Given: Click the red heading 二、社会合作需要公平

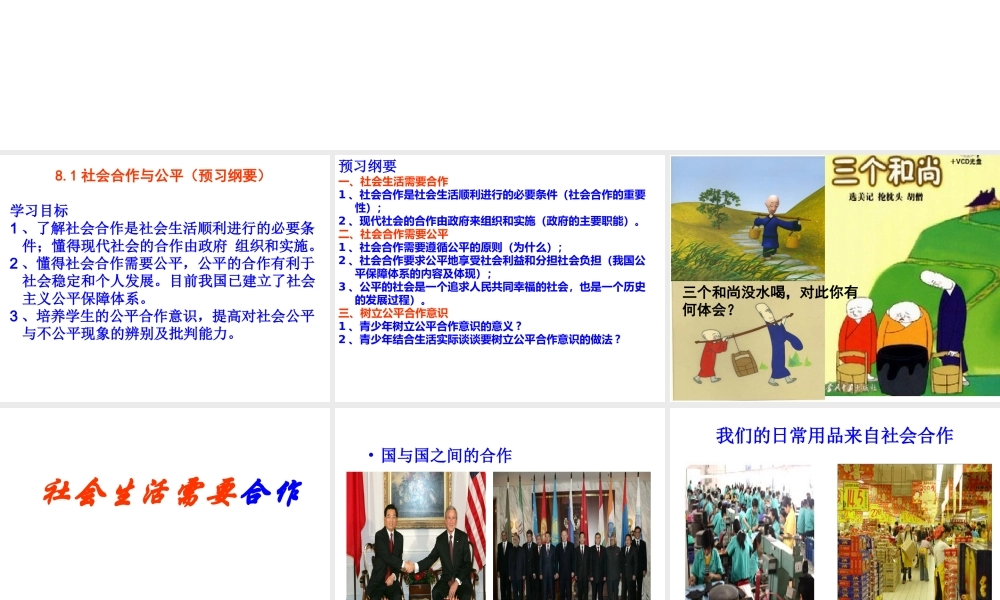Looking at the screenshot, I should tap(393, 234).
